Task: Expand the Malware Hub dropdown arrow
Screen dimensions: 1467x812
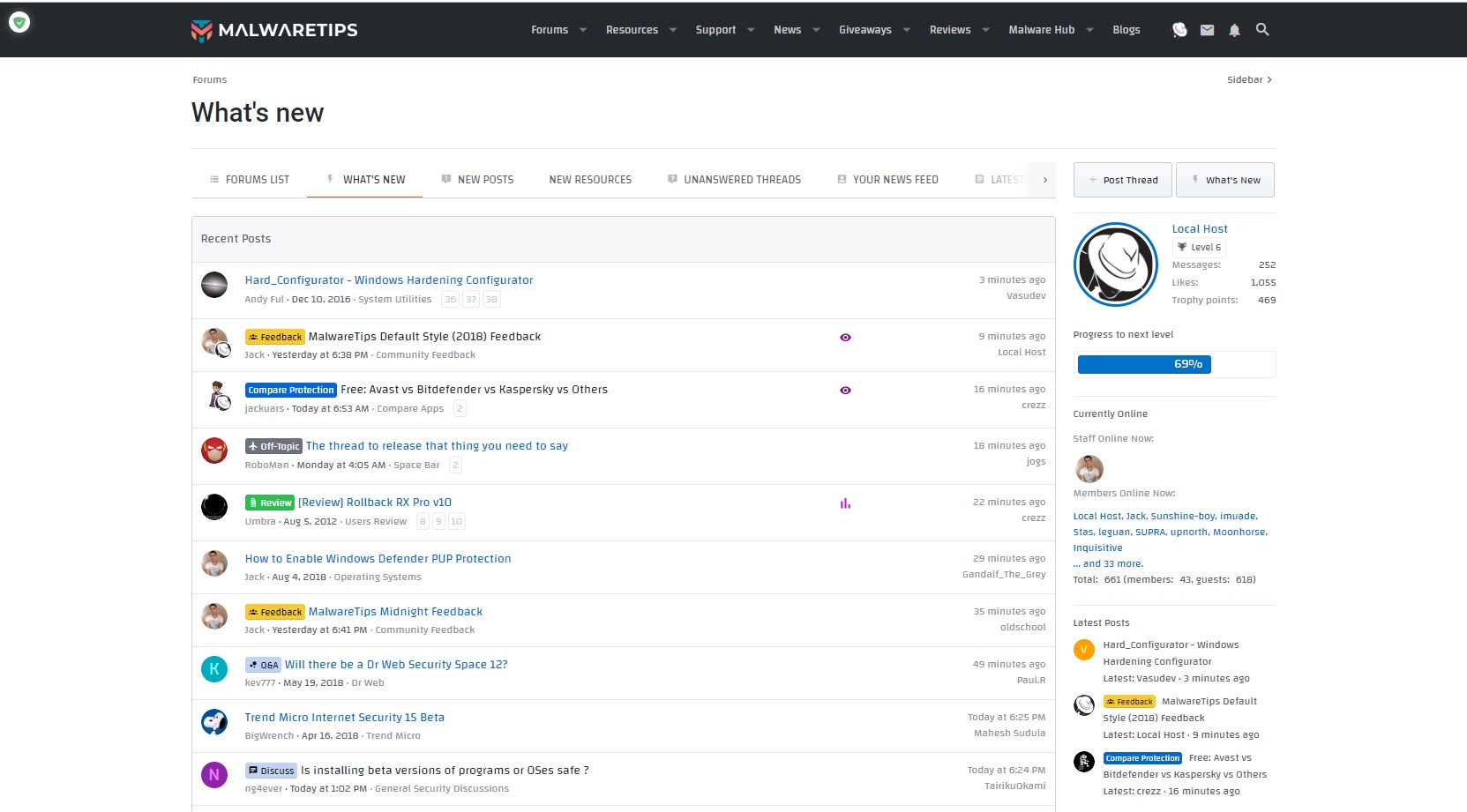Action: (1089, 30)
